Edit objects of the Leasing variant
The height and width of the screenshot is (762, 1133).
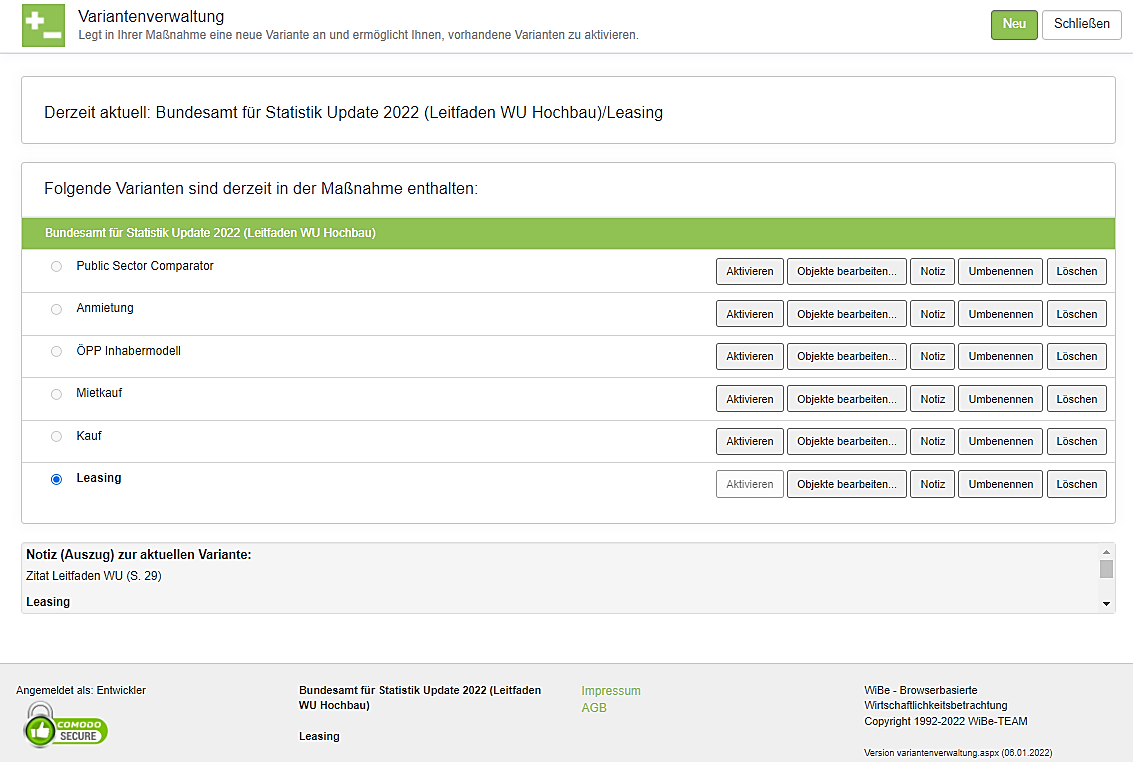coord(846,484)
